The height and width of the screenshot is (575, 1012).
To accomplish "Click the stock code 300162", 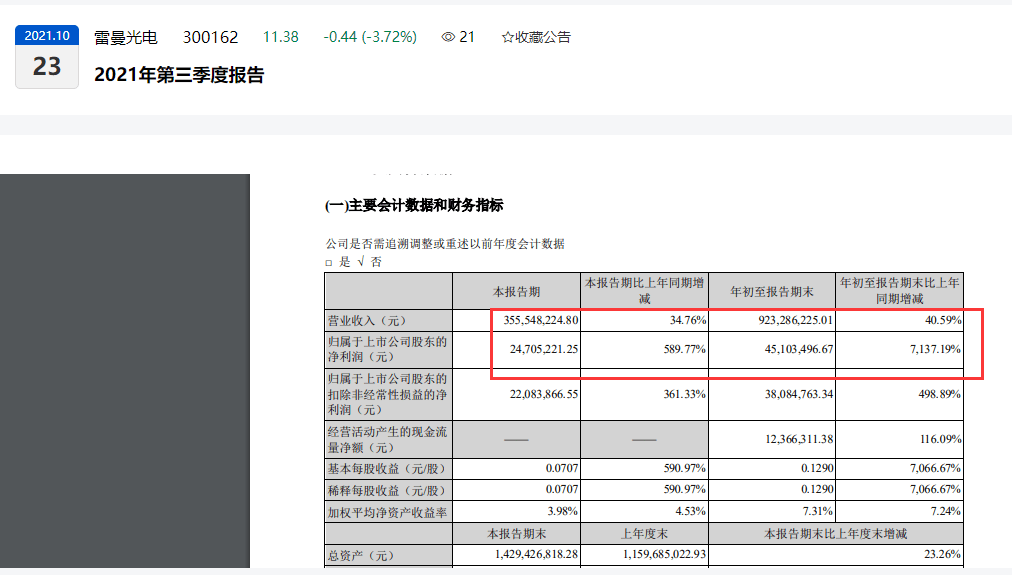I will pos(210,37).
